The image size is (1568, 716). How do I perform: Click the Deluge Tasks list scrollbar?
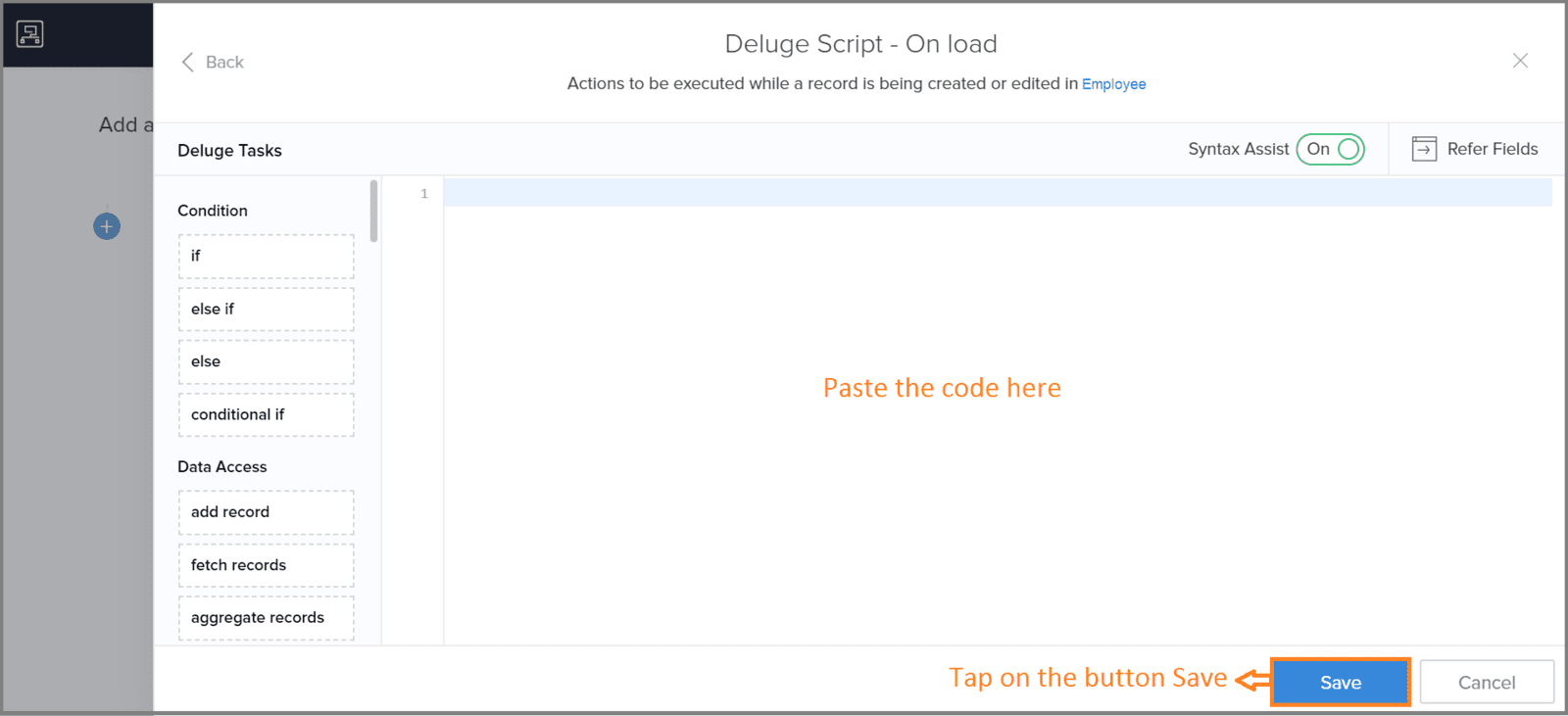click(373, 211)
